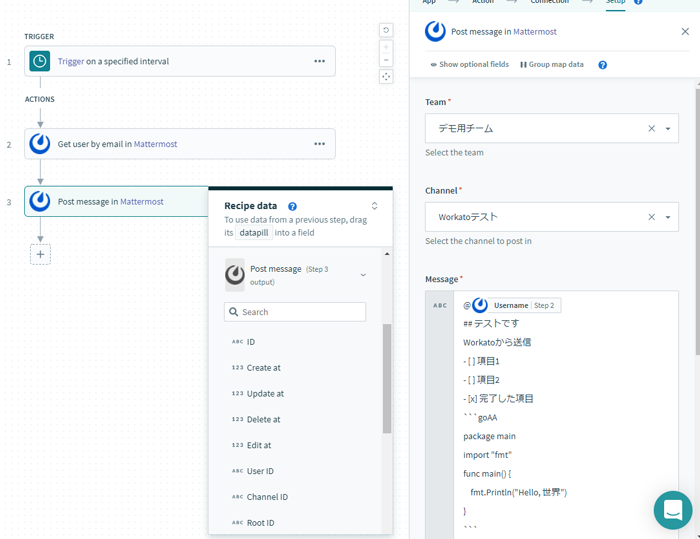Clear the selected Team value
Viewport: 700px width, 539px height.
pos(651,129)
